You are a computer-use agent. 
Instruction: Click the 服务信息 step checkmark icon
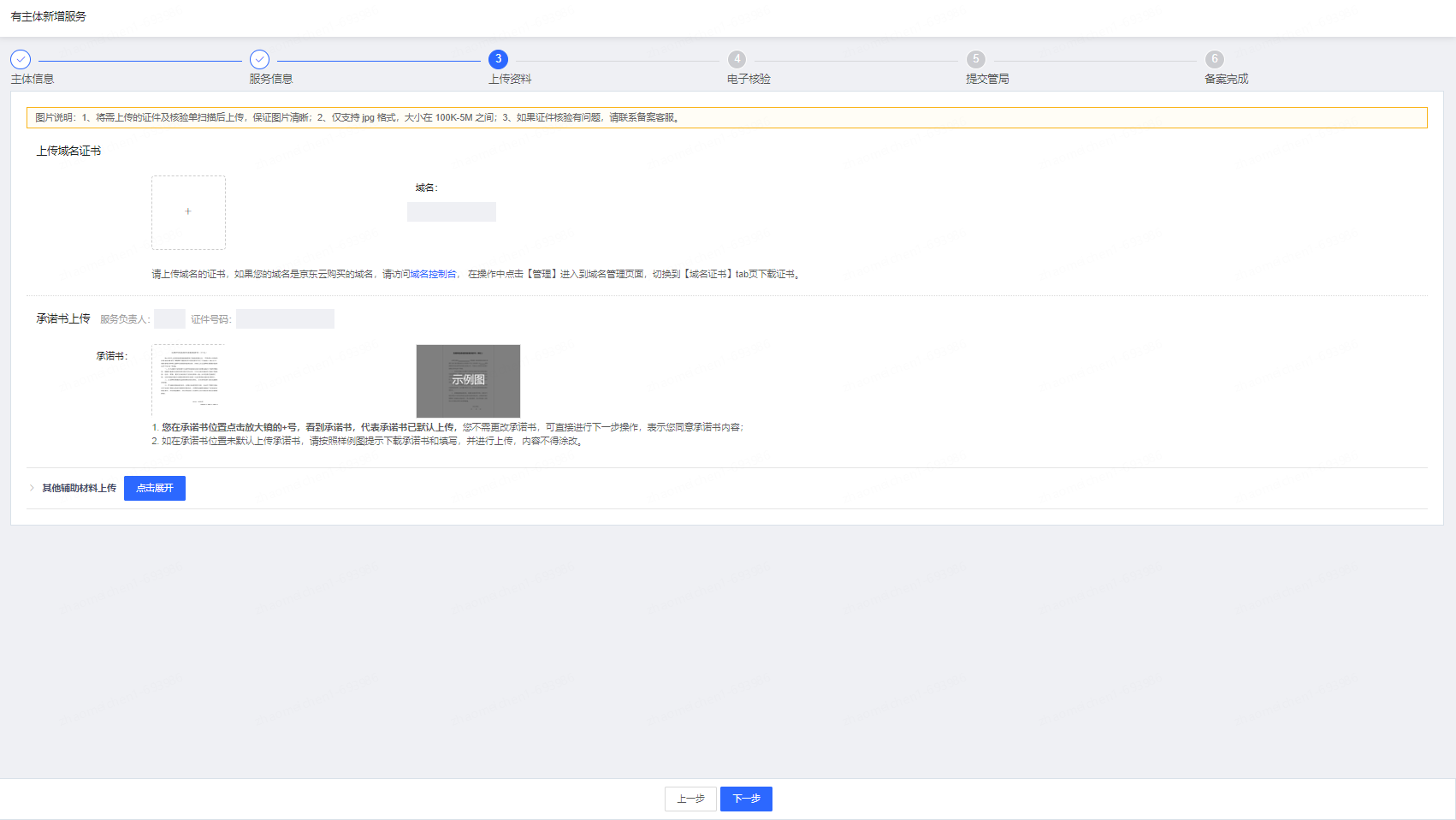point(259,59)
